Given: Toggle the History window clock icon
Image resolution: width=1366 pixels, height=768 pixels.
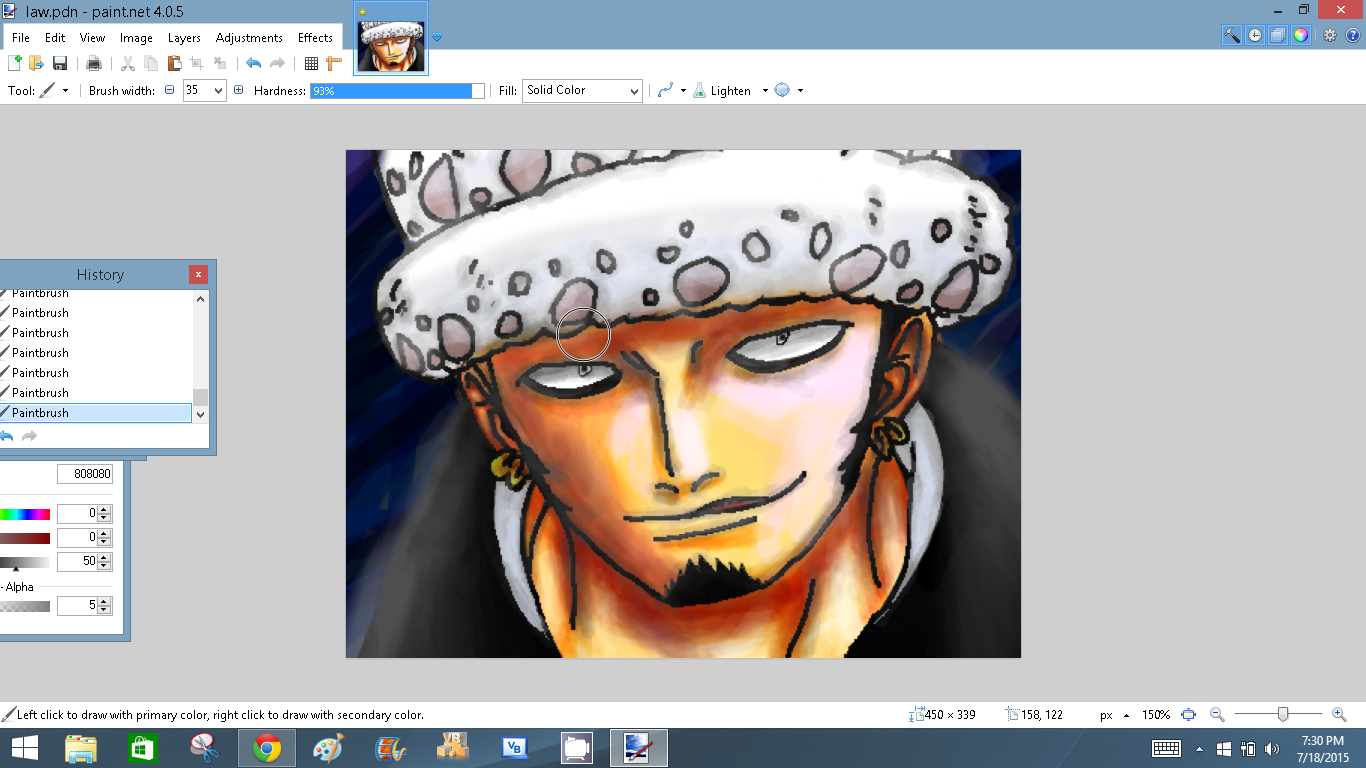Looking at the screenshot, I should [1255, 35].
